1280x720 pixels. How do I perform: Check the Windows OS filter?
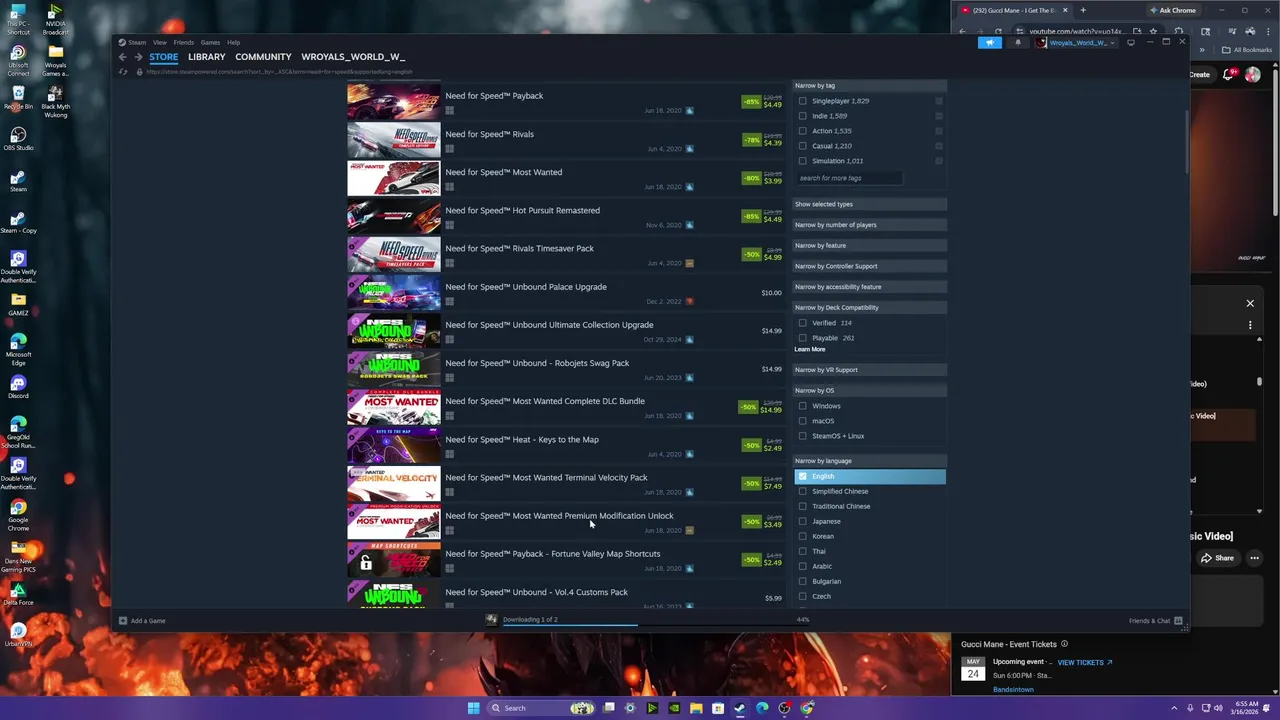pyautogui.click(x=802, y=406)
